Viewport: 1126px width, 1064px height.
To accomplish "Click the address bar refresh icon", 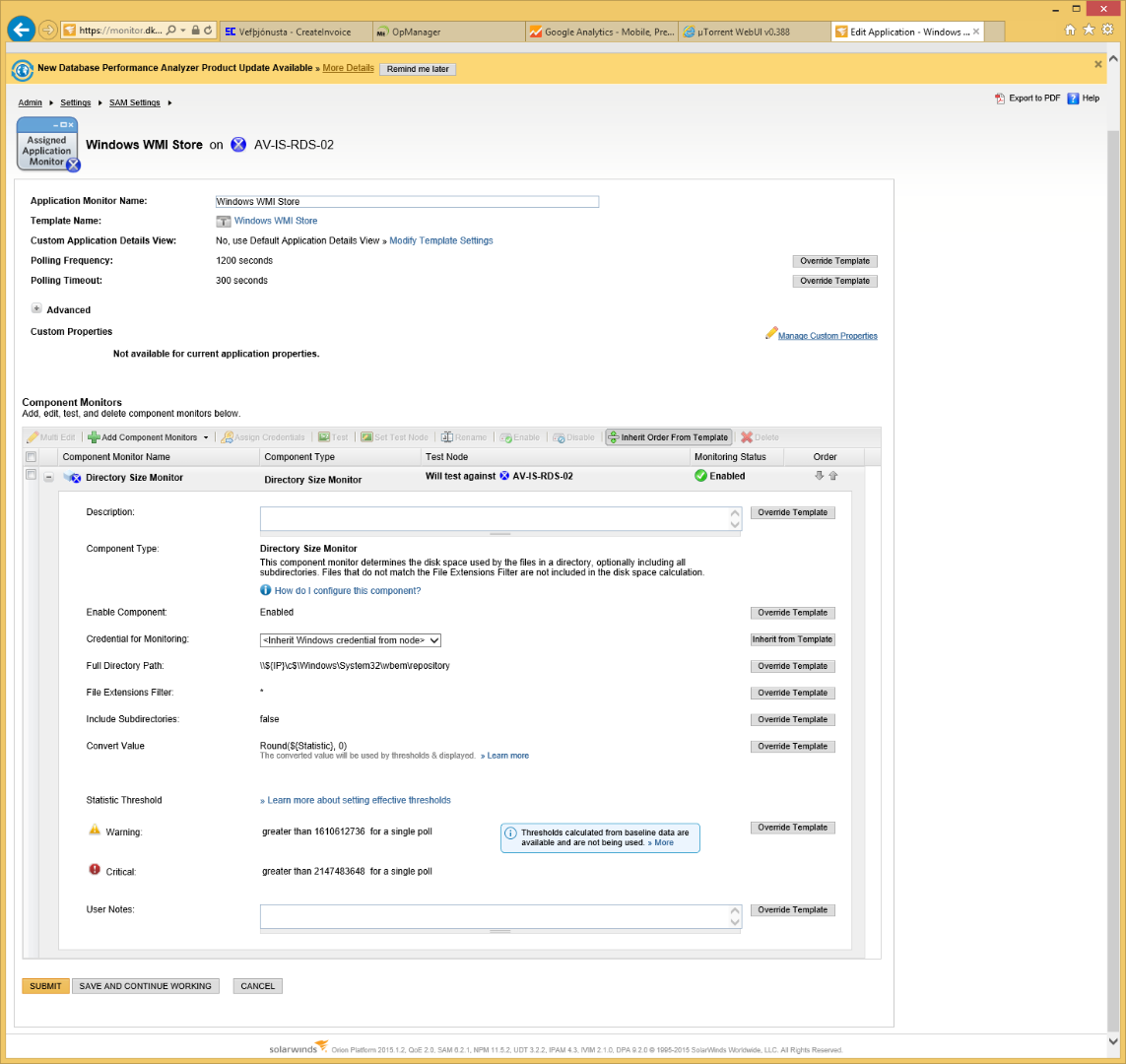I will coord(208,31).
